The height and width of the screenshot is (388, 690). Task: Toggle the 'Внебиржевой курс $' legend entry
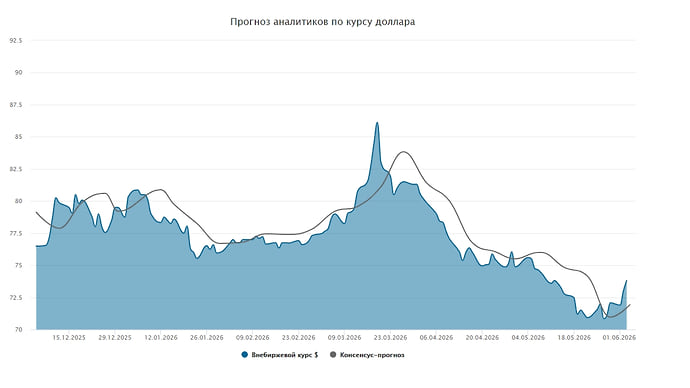tap(280, 355)
